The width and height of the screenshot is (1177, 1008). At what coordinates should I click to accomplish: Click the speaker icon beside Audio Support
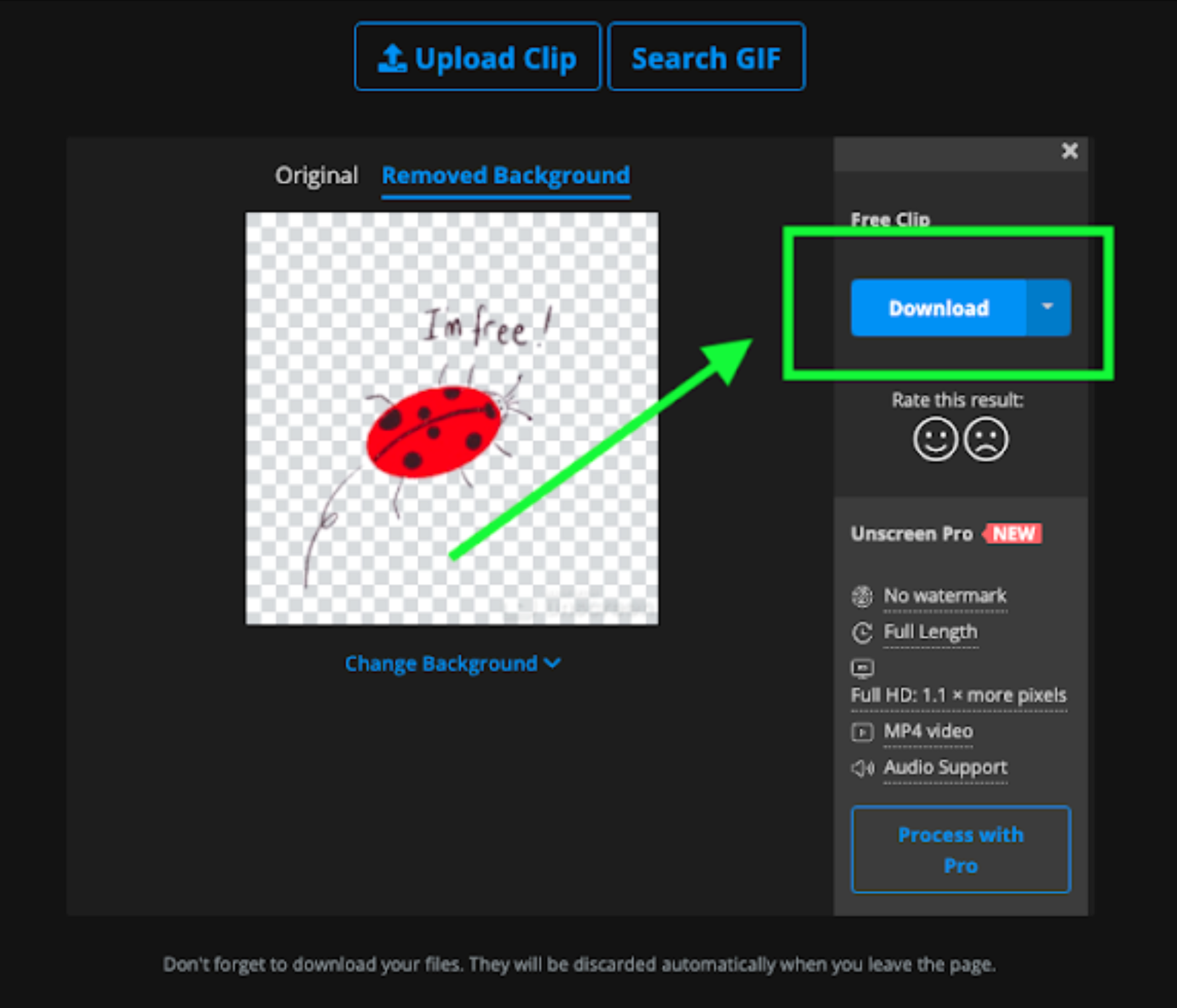click(862, 768)
